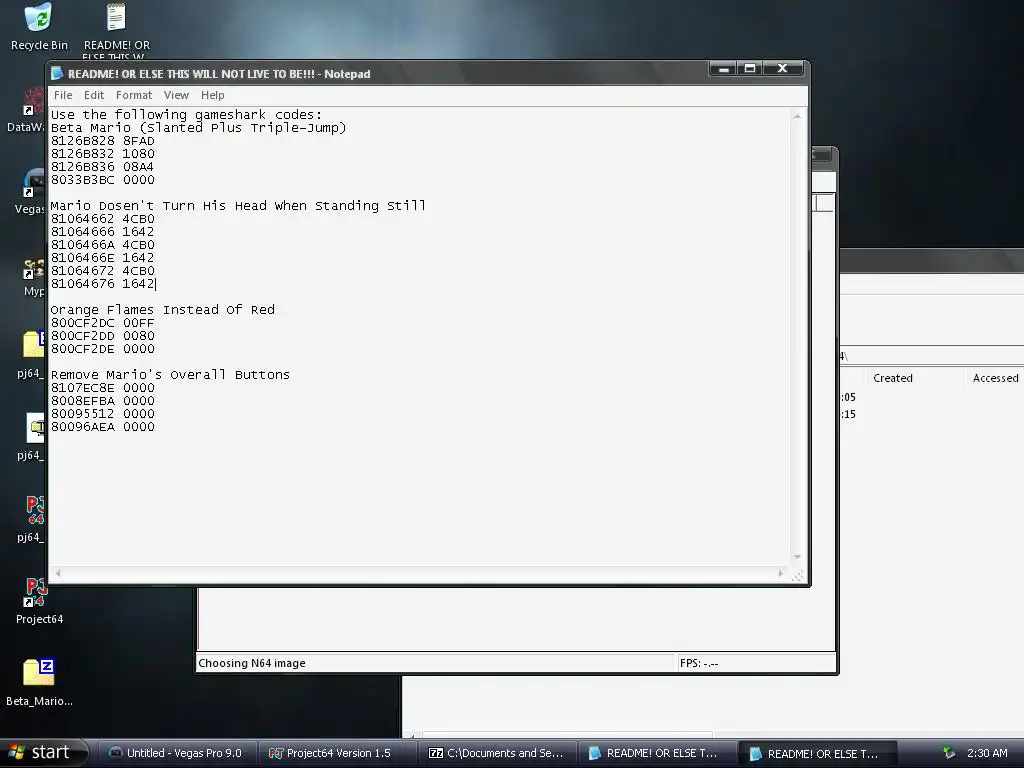The width and height of the screenshot is (1024, 768).
Task: Click the system tray icon beside the clock
Action: (x=949, y=753)
